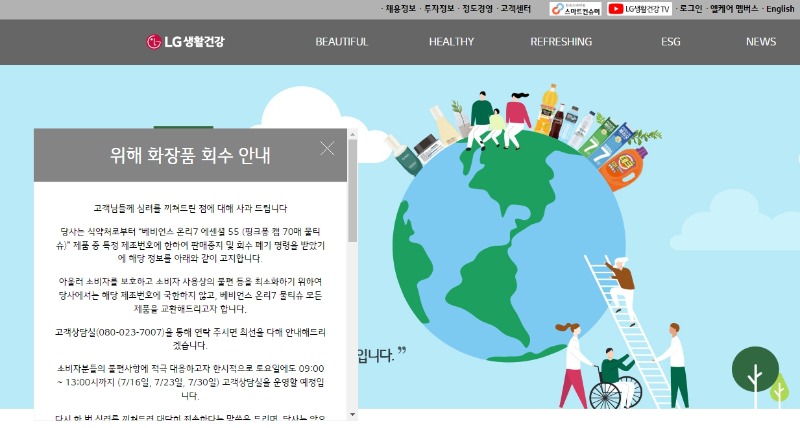
Task: Go to 로그인 page
Action: pos(691,9)
